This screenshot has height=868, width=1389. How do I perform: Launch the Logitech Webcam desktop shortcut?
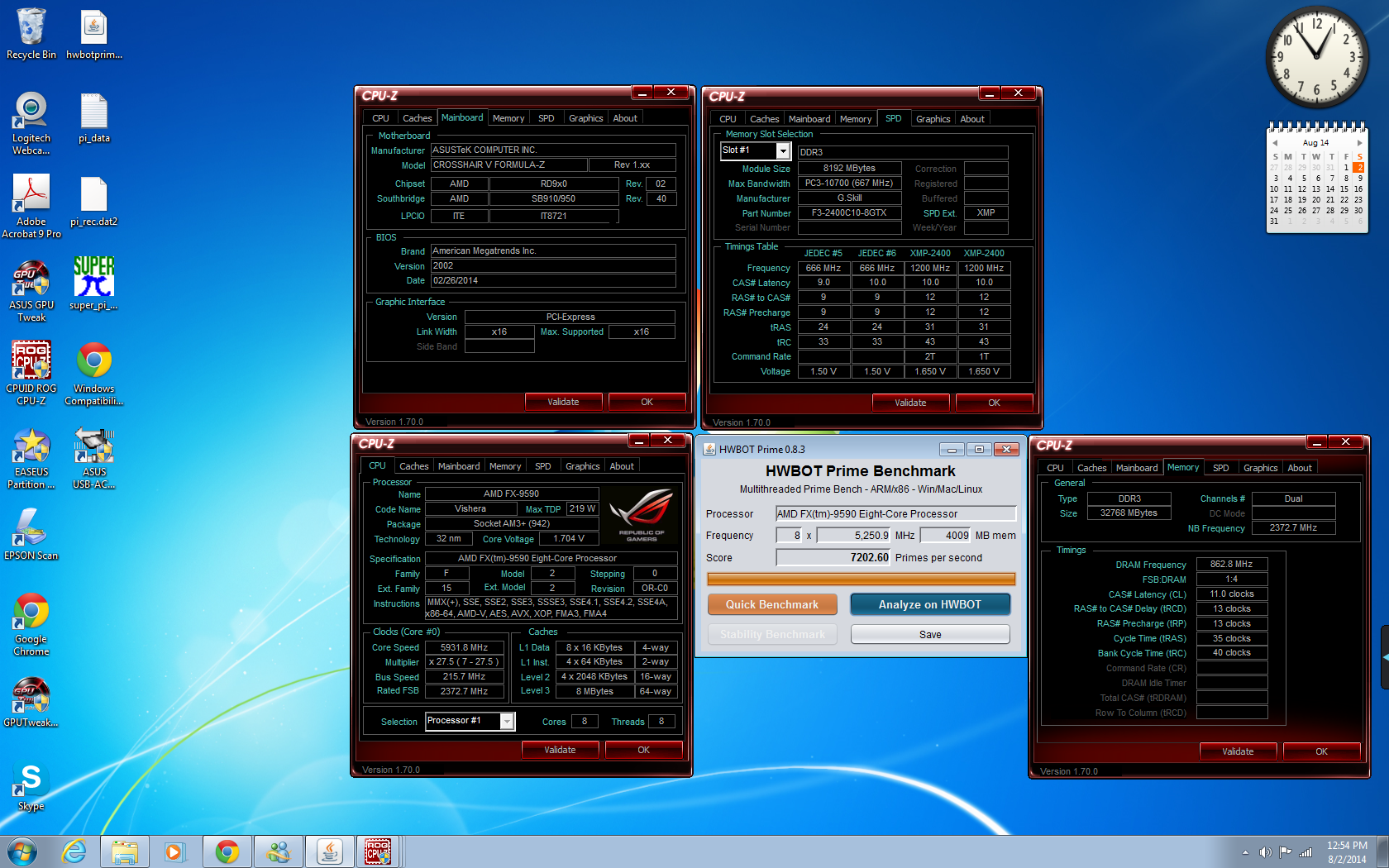[31, 124]
